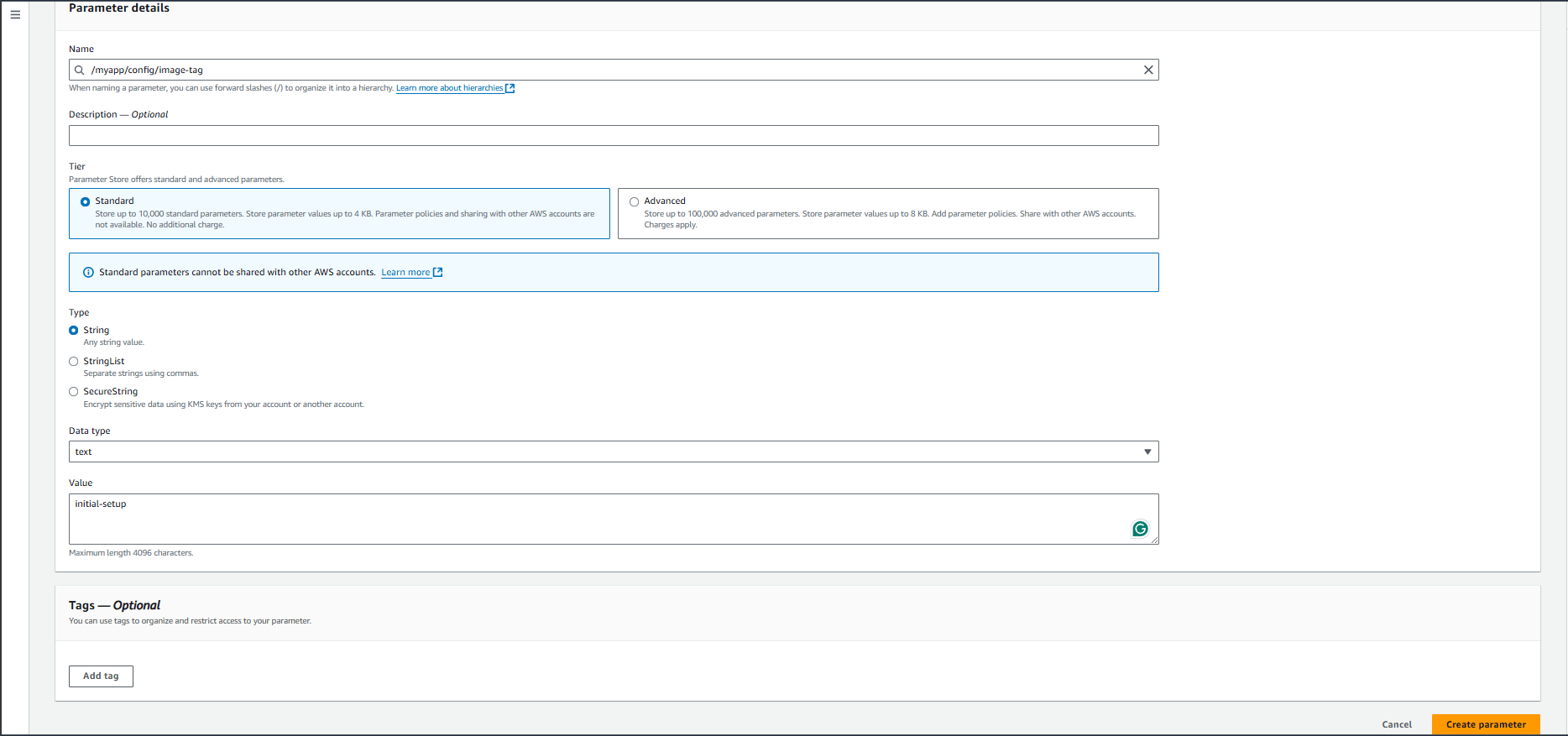Click the info icon in standard parameters notice
The width and height of the screenshot is (1568, 736).
point(88,273)
